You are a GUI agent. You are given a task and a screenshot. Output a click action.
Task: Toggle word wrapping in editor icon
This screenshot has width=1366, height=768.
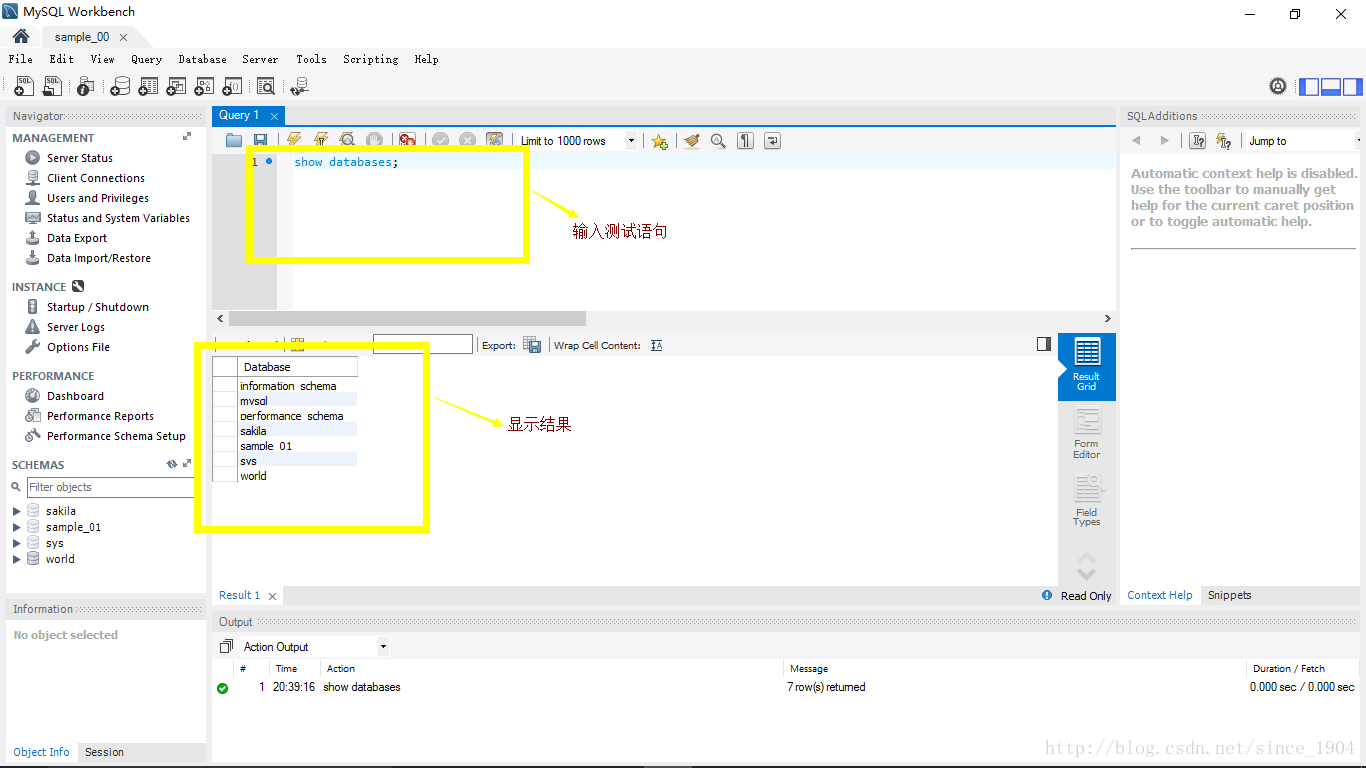pyautogui.click(x=772, y=141)
